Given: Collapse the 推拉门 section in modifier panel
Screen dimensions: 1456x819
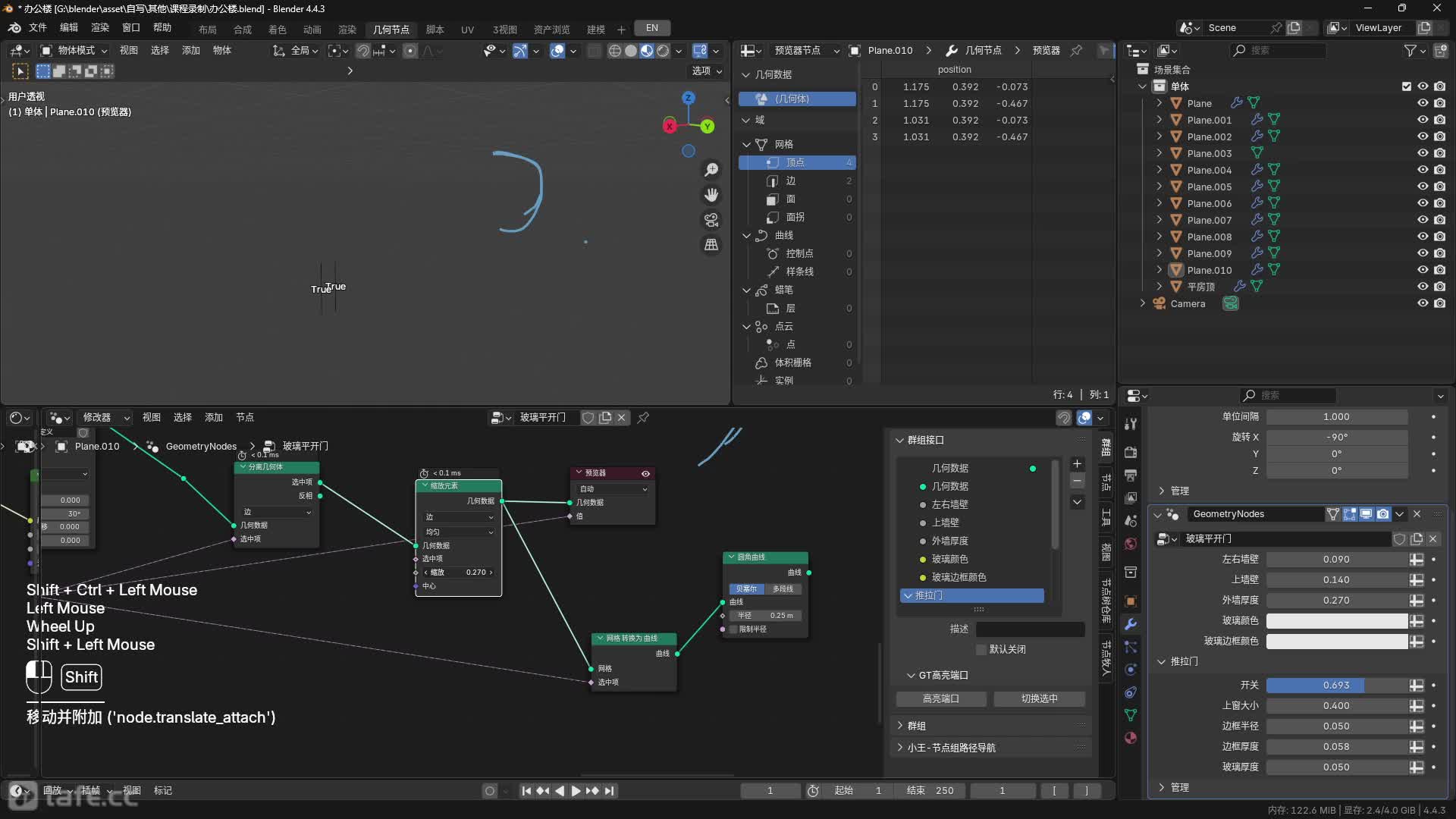Looking at the screenshot, I should (1161, 662).
